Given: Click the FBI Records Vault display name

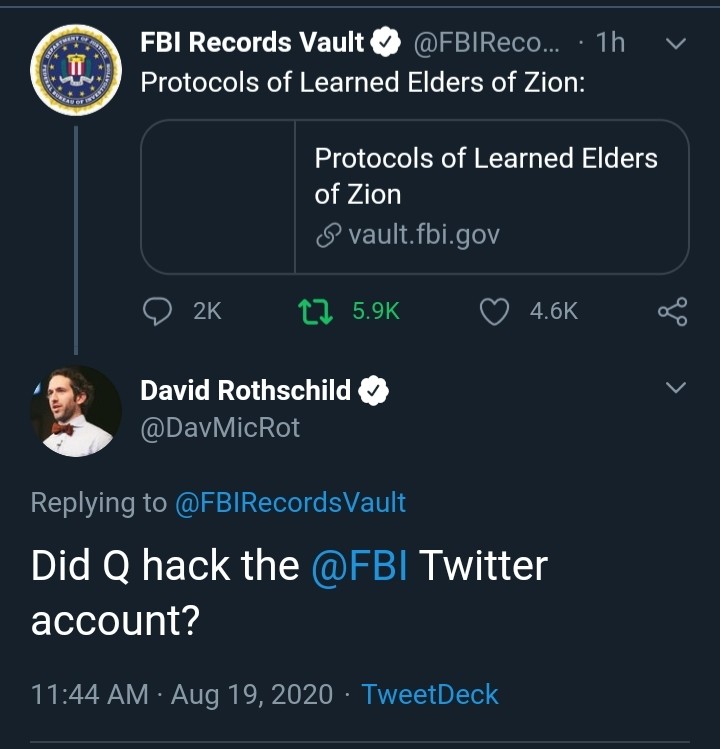Looking at the screenshot, I should coord(252,43).
